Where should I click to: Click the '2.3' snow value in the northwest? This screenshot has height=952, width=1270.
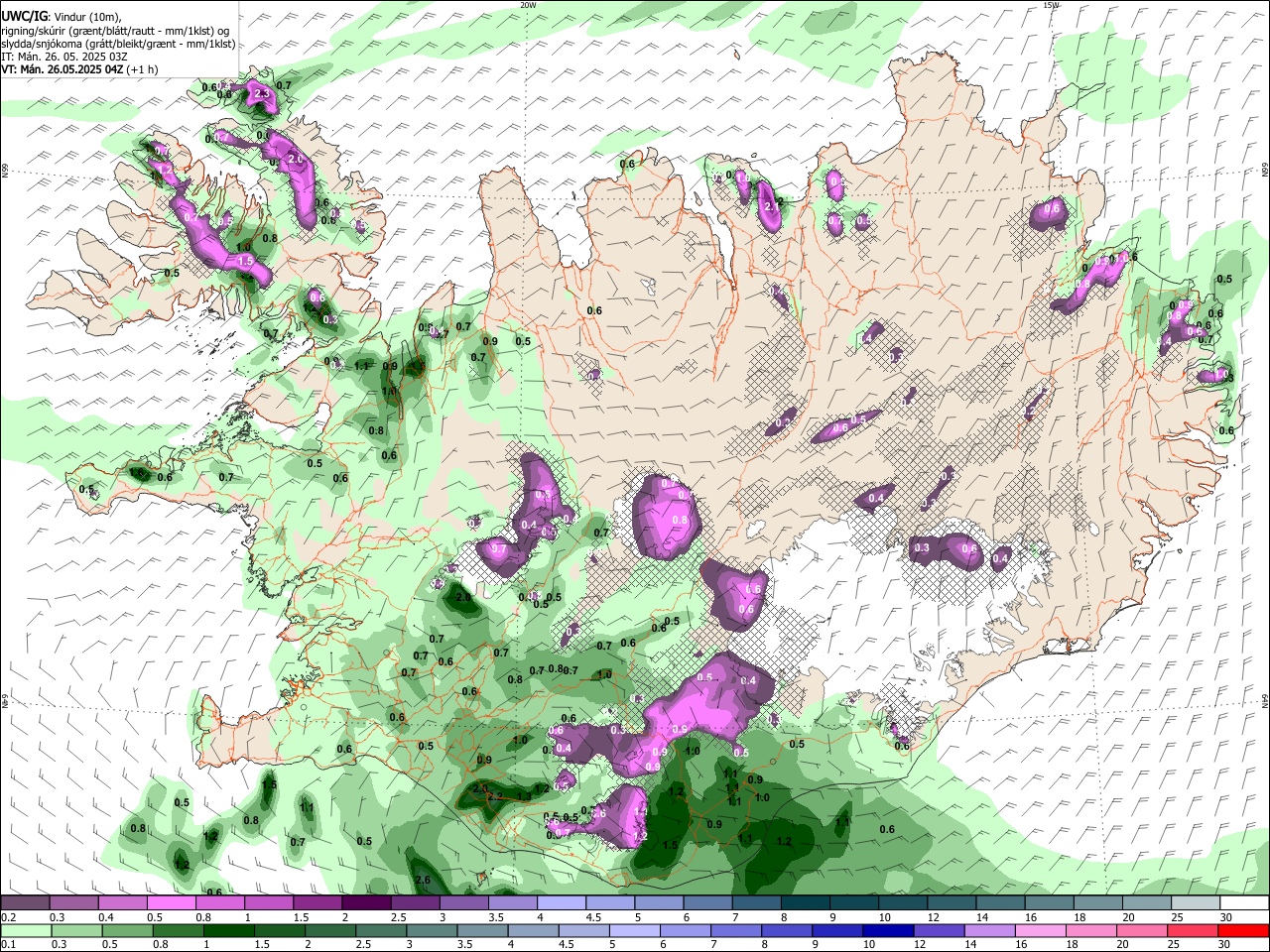[x=261, y=94]
